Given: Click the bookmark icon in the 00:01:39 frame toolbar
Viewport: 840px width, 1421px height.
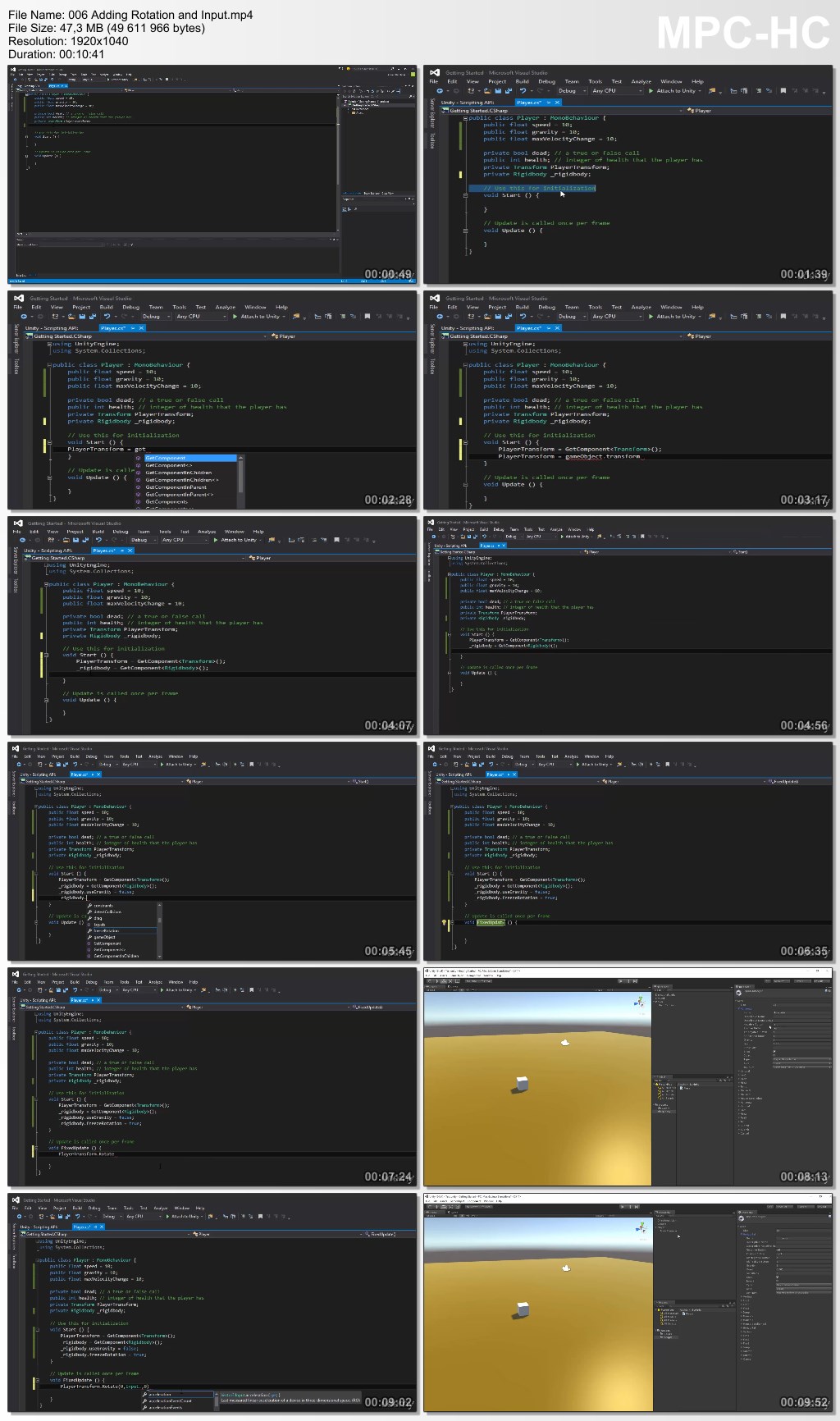Looking at the screenshot, I should [x=783, y=91].
